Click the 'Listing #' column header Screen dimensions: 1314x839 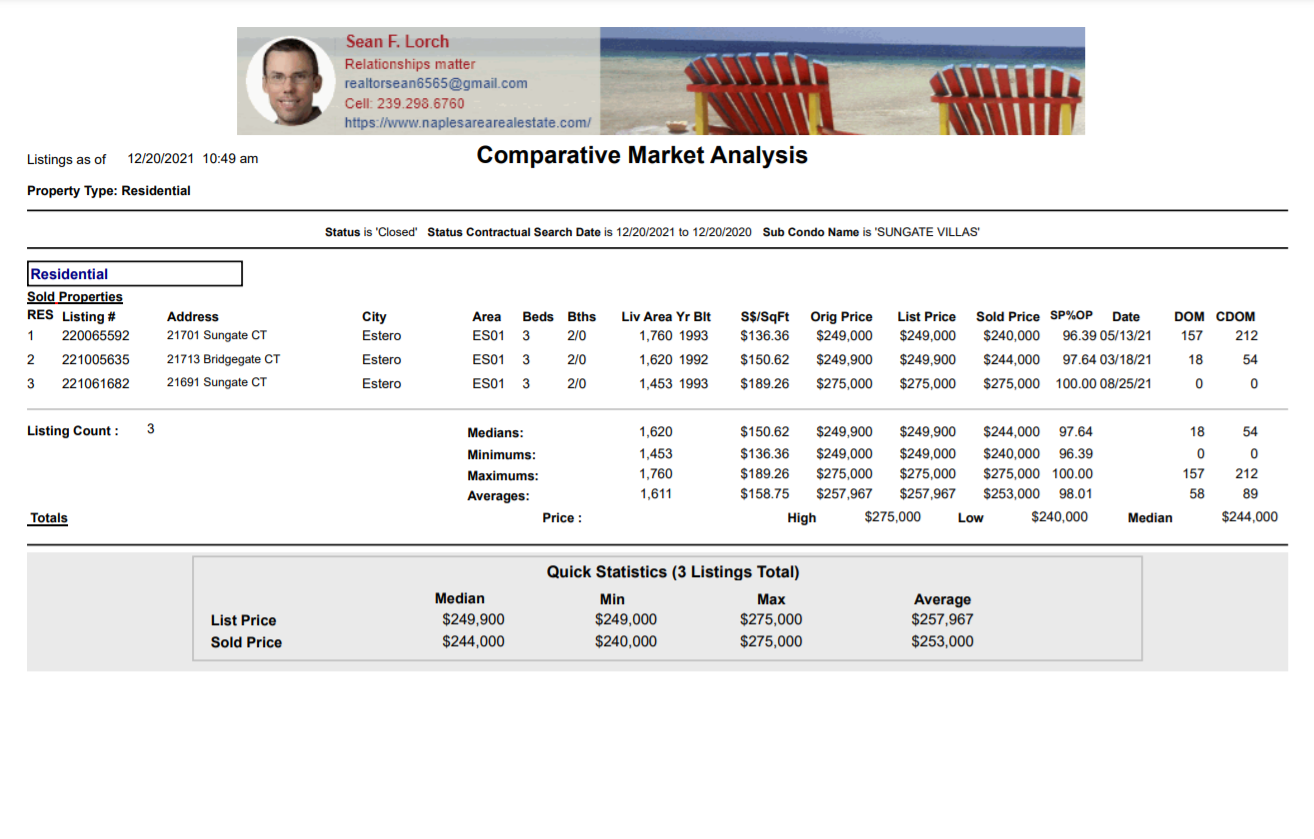click(x=88, y=317)
